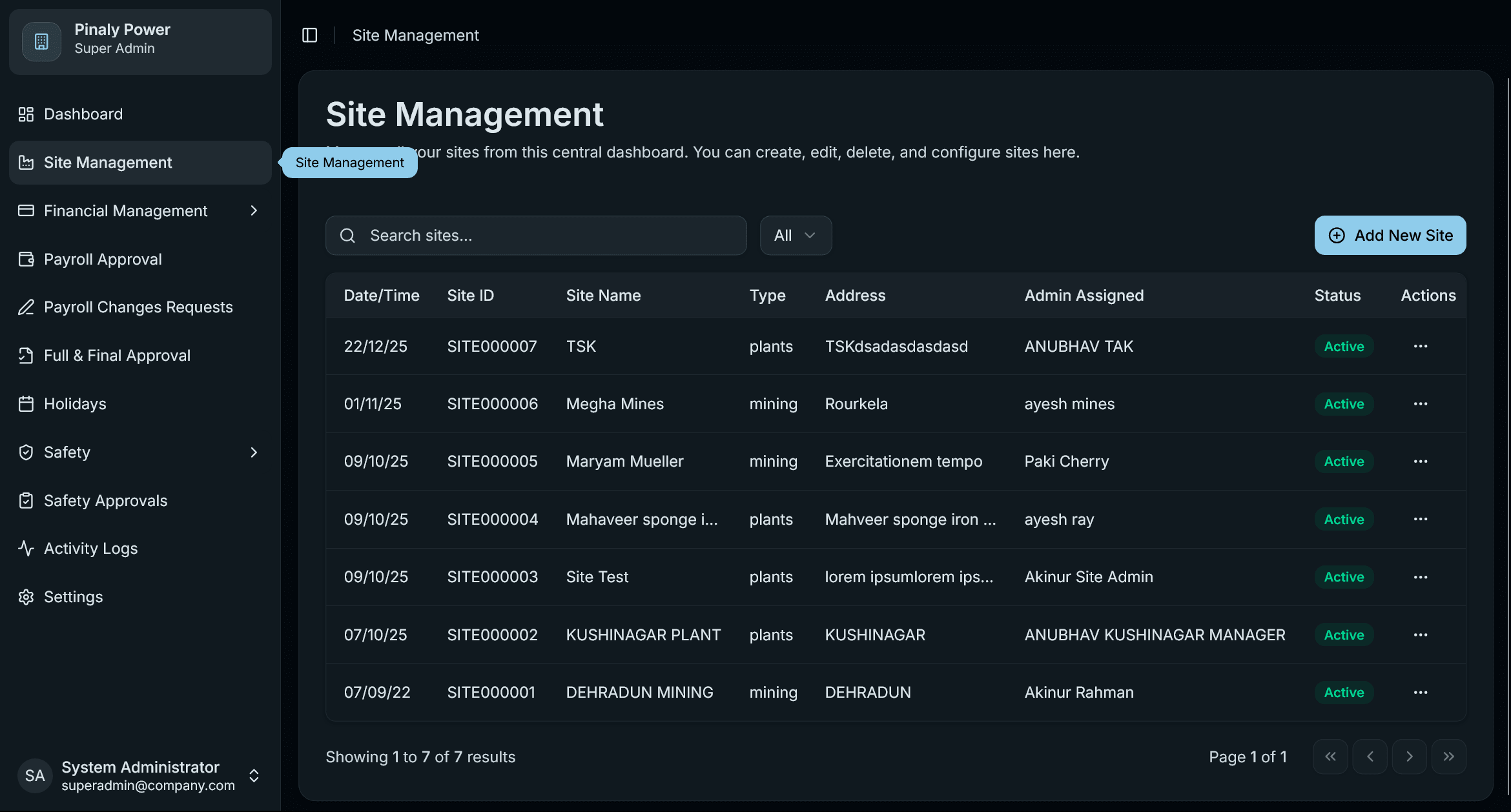1511x812 pixels.
Task: Open Full & Final Approval
Action: pos(140,356)
